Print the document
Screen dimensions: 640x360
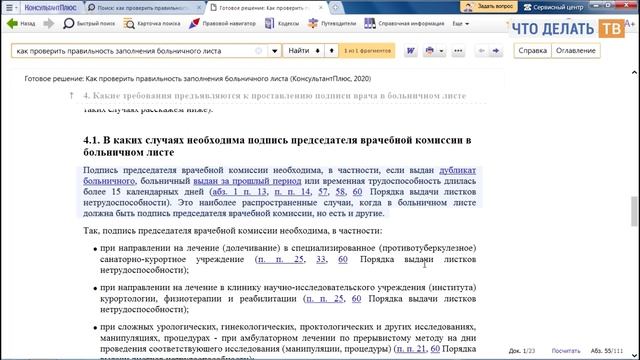429,51
